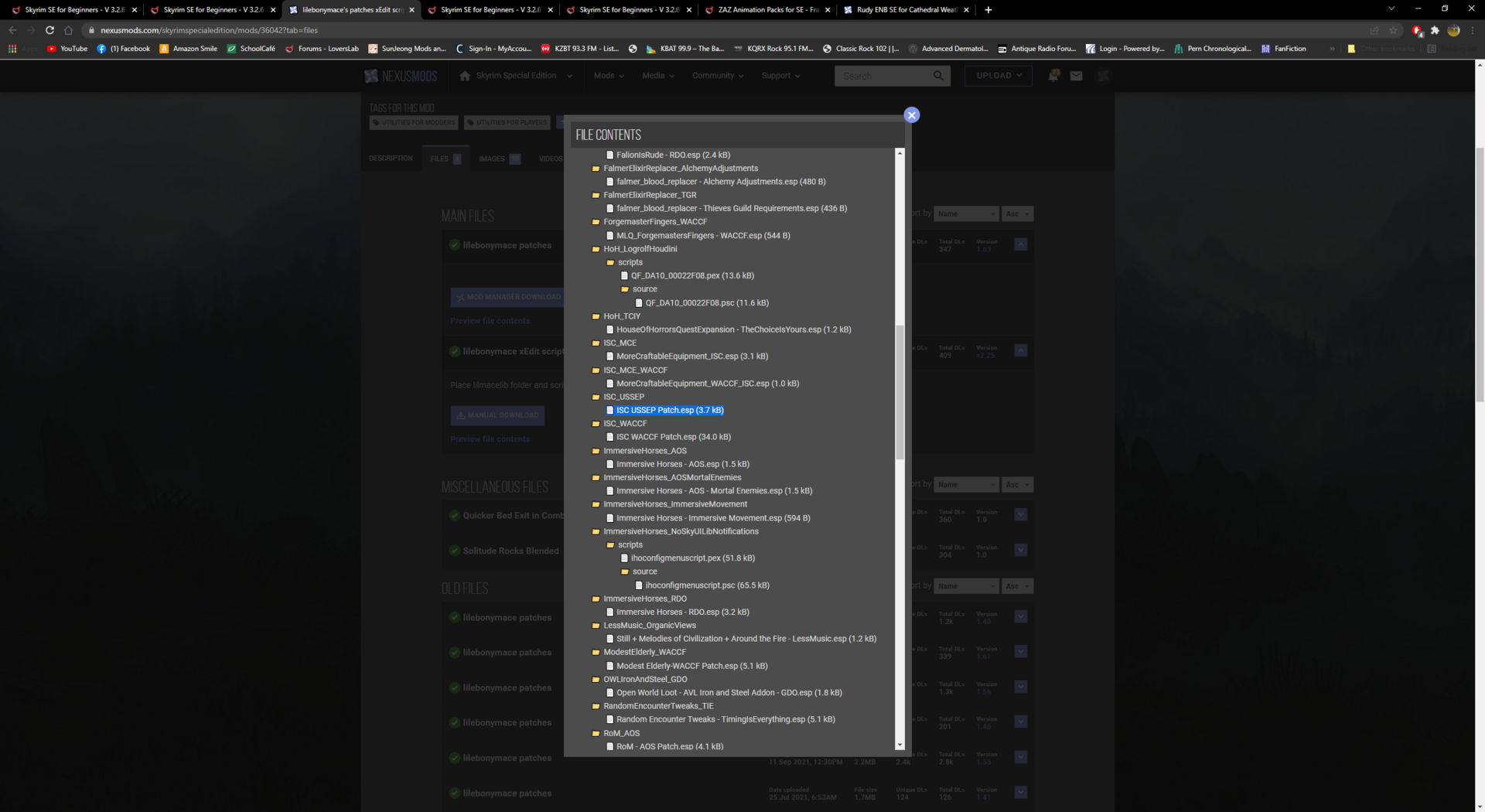Open the Chrome profile avatar
The image size is (1485, 812).
click(1453, 30)
